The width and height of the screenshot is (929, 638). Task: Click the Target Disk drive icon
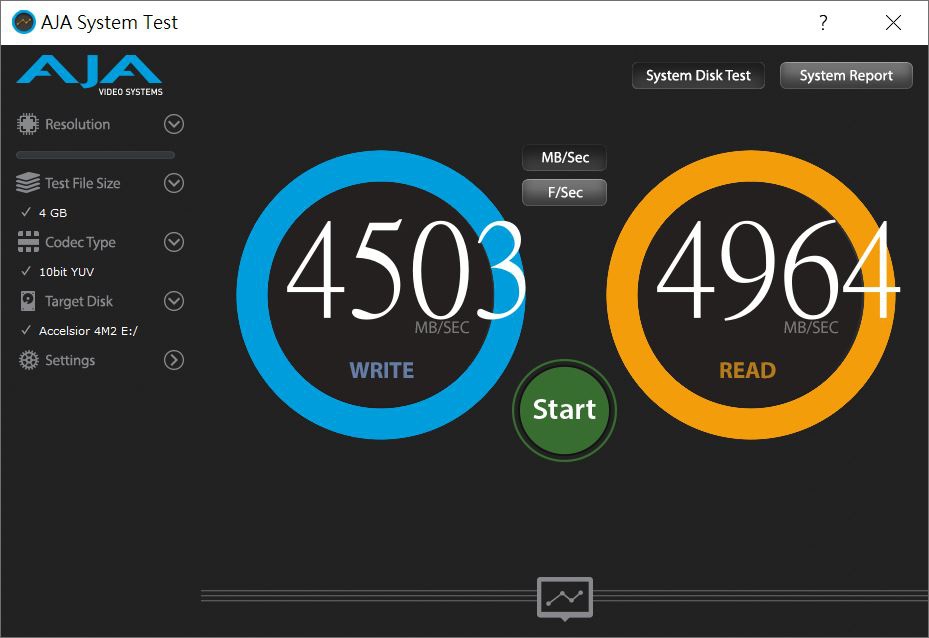tap(28, 301)
